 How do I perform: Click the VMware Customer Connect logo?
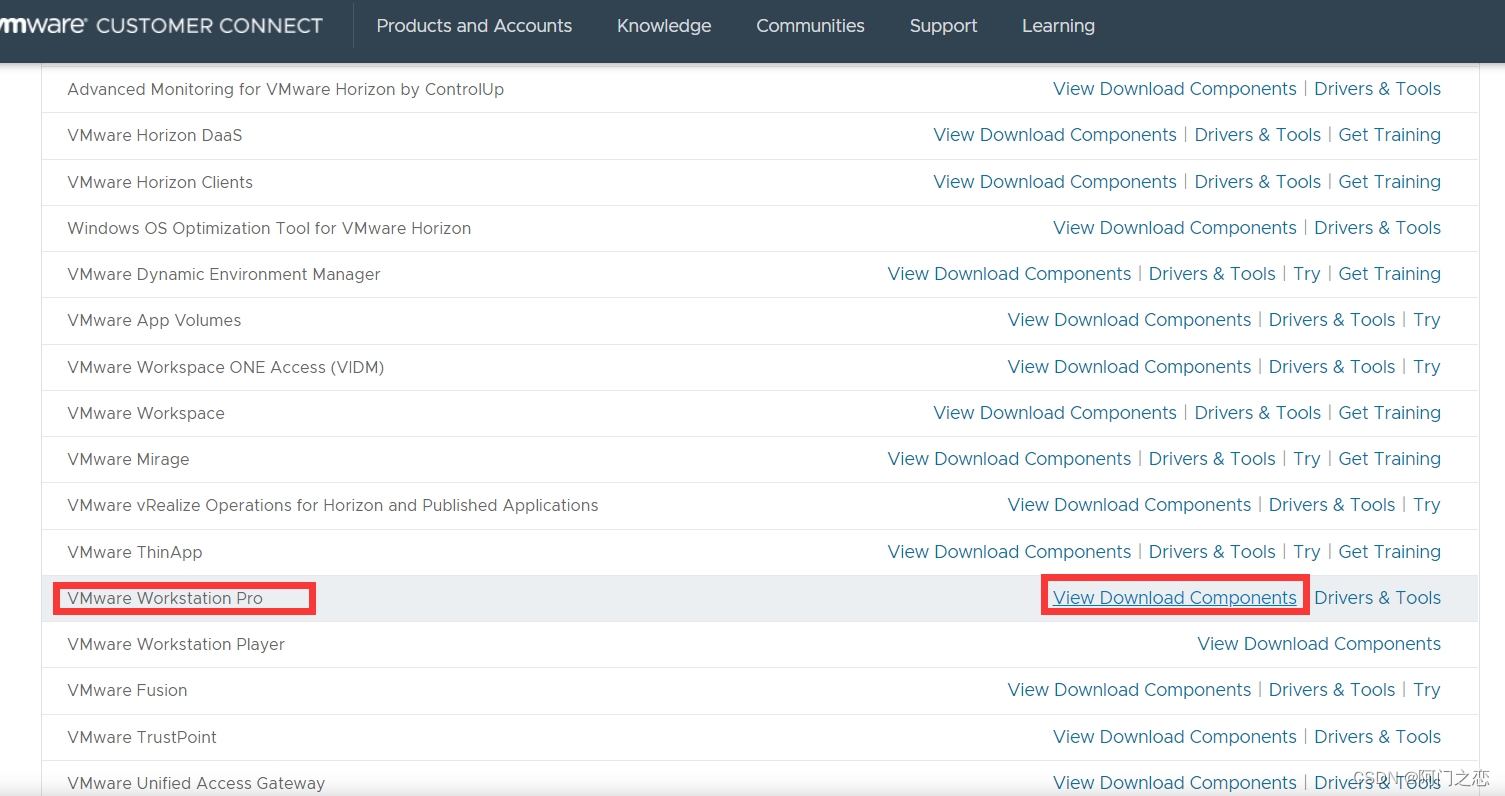(161, 25)
